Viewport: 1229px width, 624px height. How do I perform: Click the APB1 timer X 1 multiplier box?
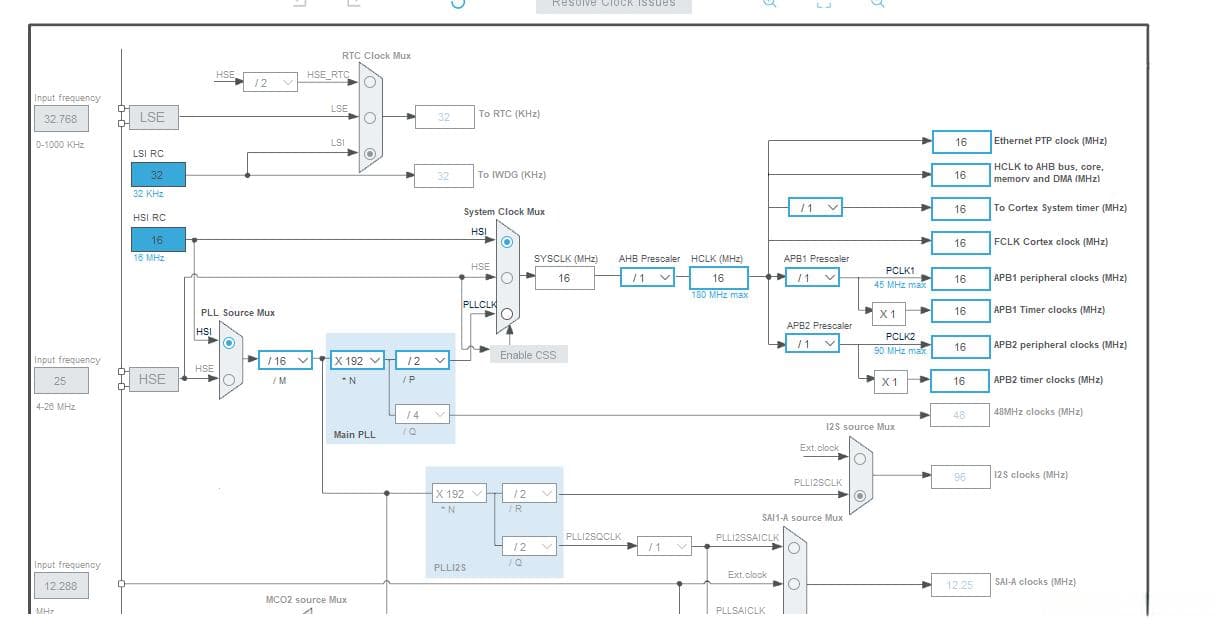[x=888, y=314]
